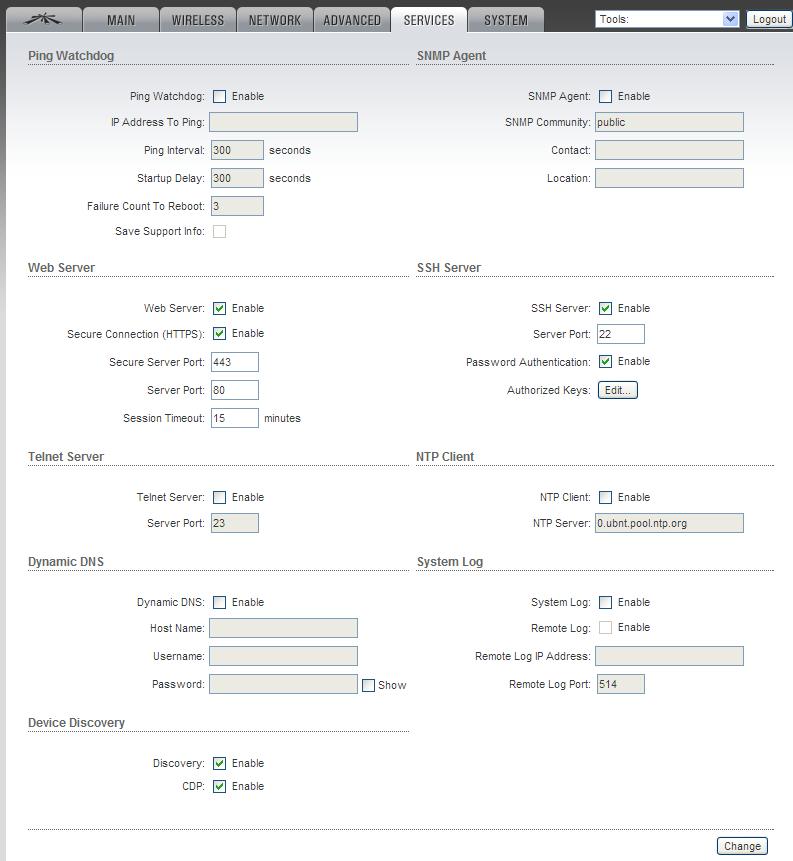The image size is (793, 861).
Task: Disable the CDP discovery checkbox
Action: [x=220, y=787]
